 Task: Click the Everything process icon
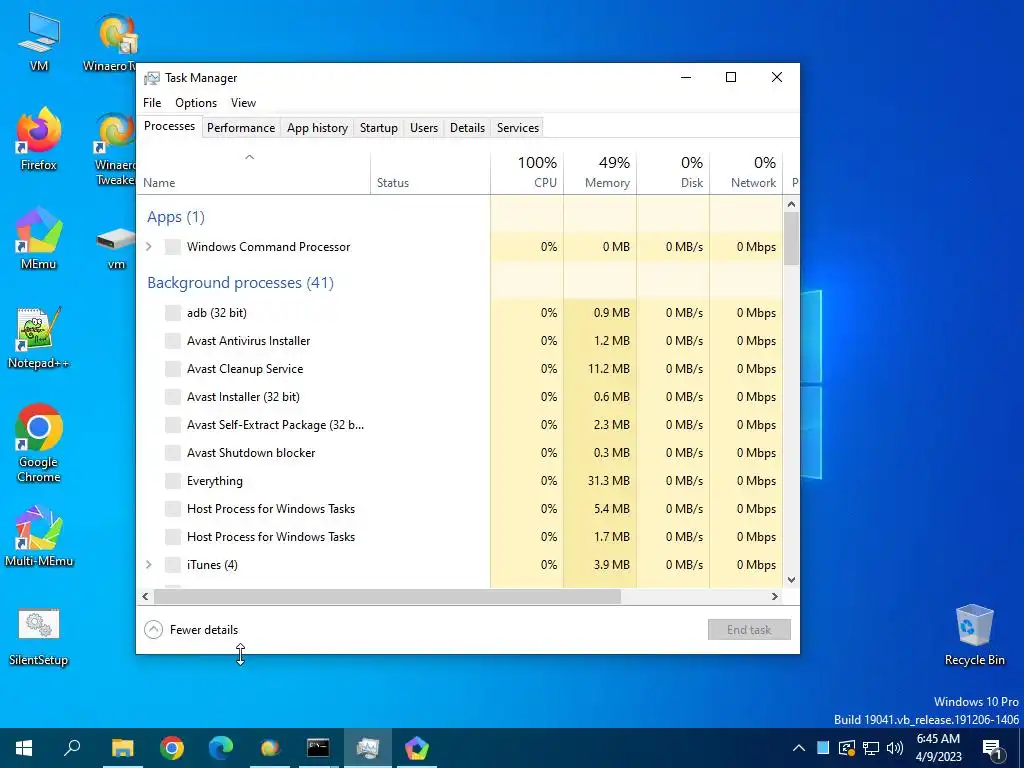click(x=172, y=481)
